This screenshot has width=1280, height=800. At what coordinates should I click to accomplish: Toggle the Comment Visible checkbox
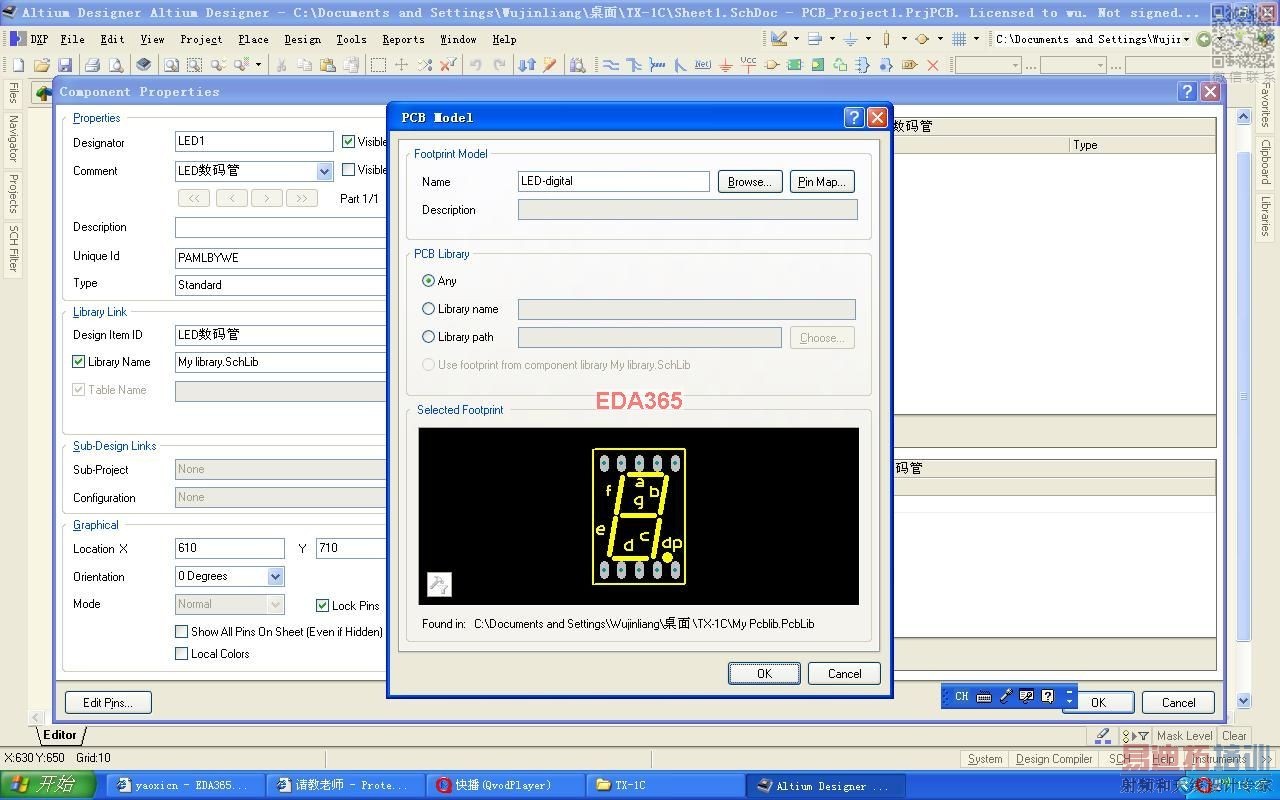[x=349, y=170]
